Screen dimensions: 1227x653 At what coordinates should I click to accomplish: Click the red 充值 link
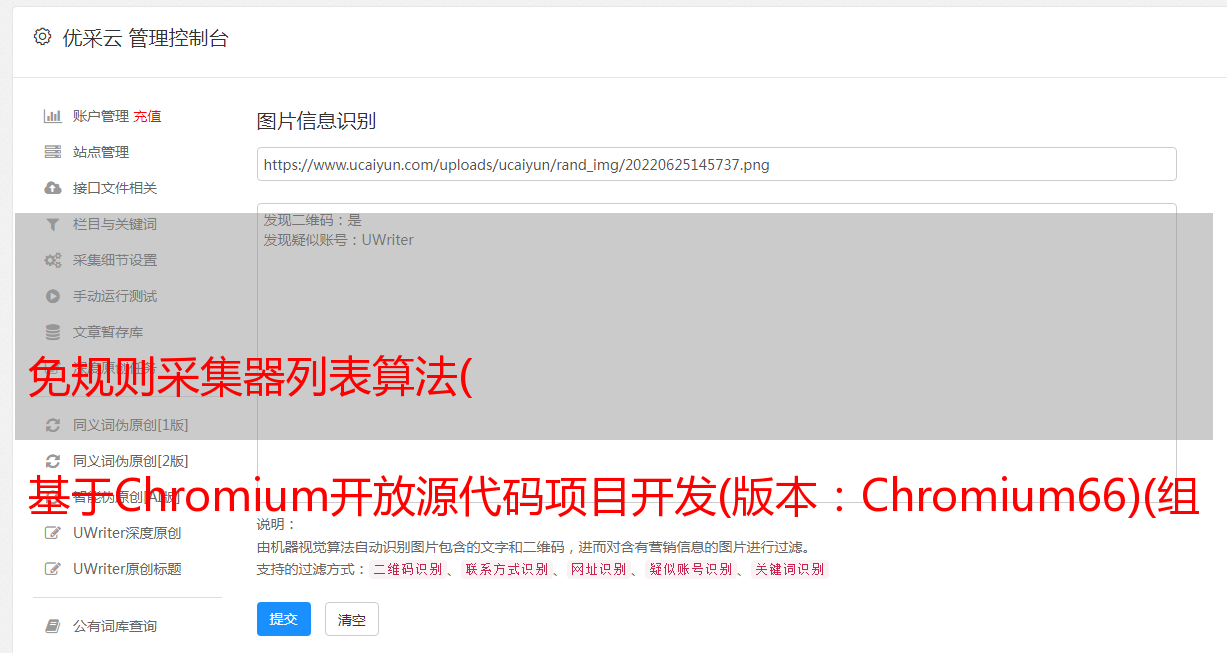click(147, 116)
